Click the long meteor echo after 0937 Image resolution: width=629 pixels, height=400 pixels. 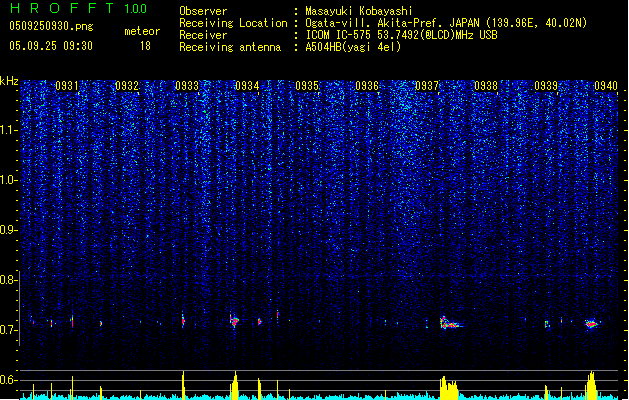coord(451,323)
